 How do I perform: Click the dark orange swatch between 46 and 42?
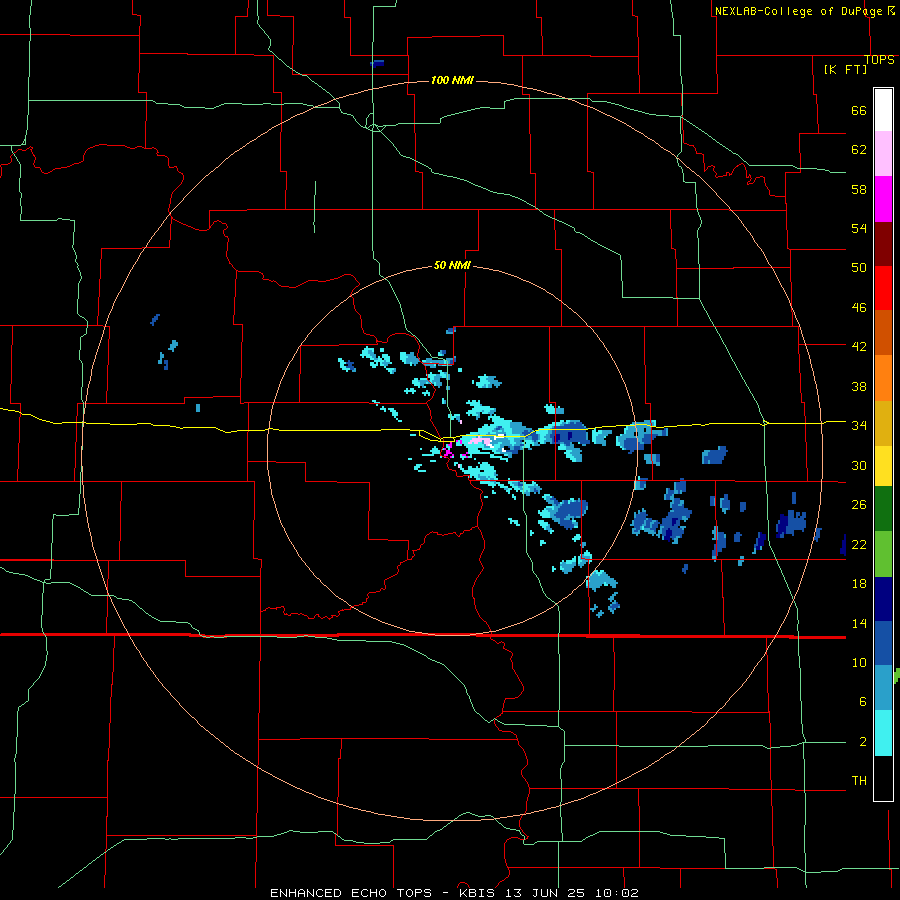883,333
